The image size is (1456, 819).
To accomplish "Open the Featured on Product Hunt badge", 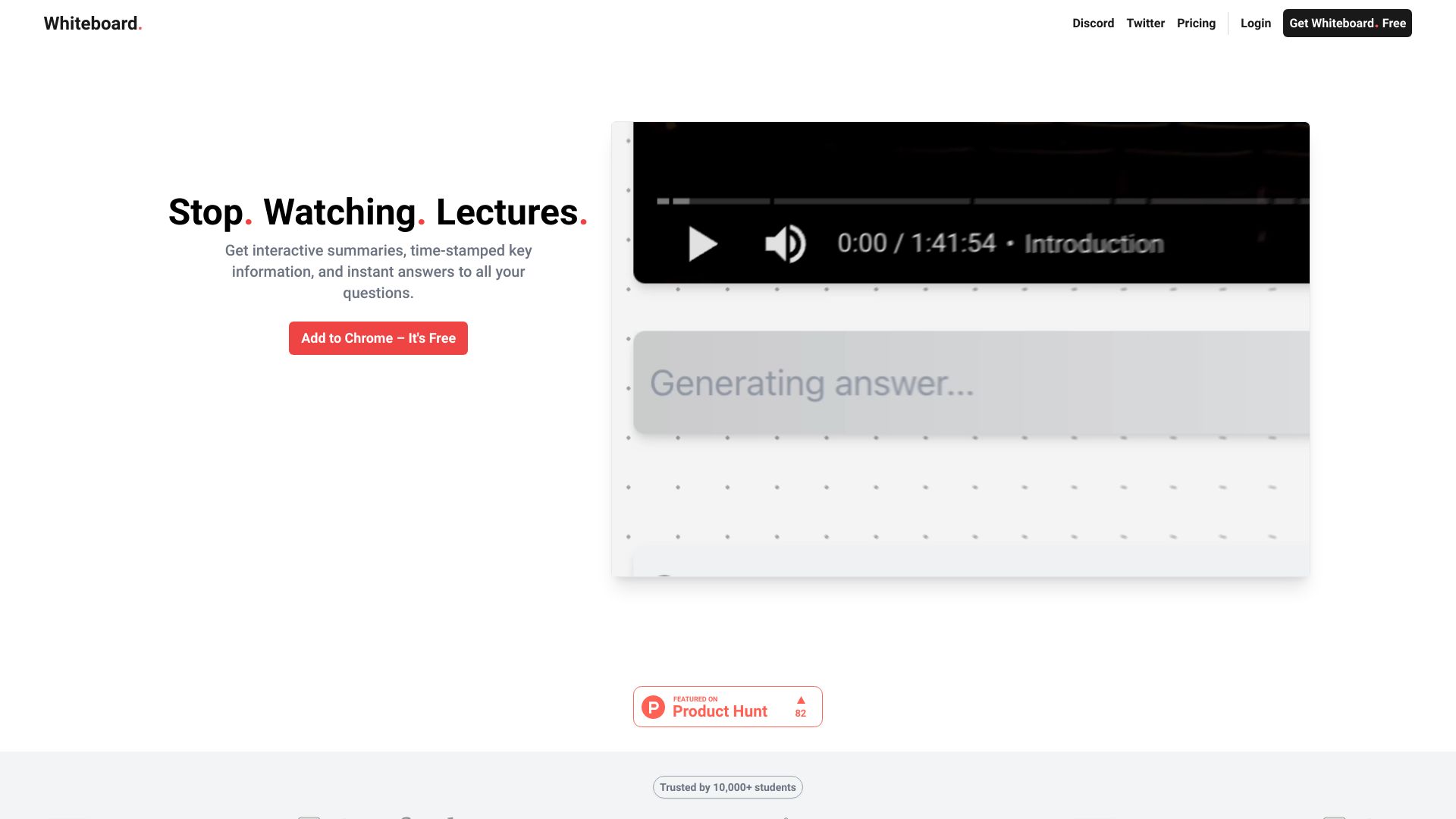I will tap(727, 706).
